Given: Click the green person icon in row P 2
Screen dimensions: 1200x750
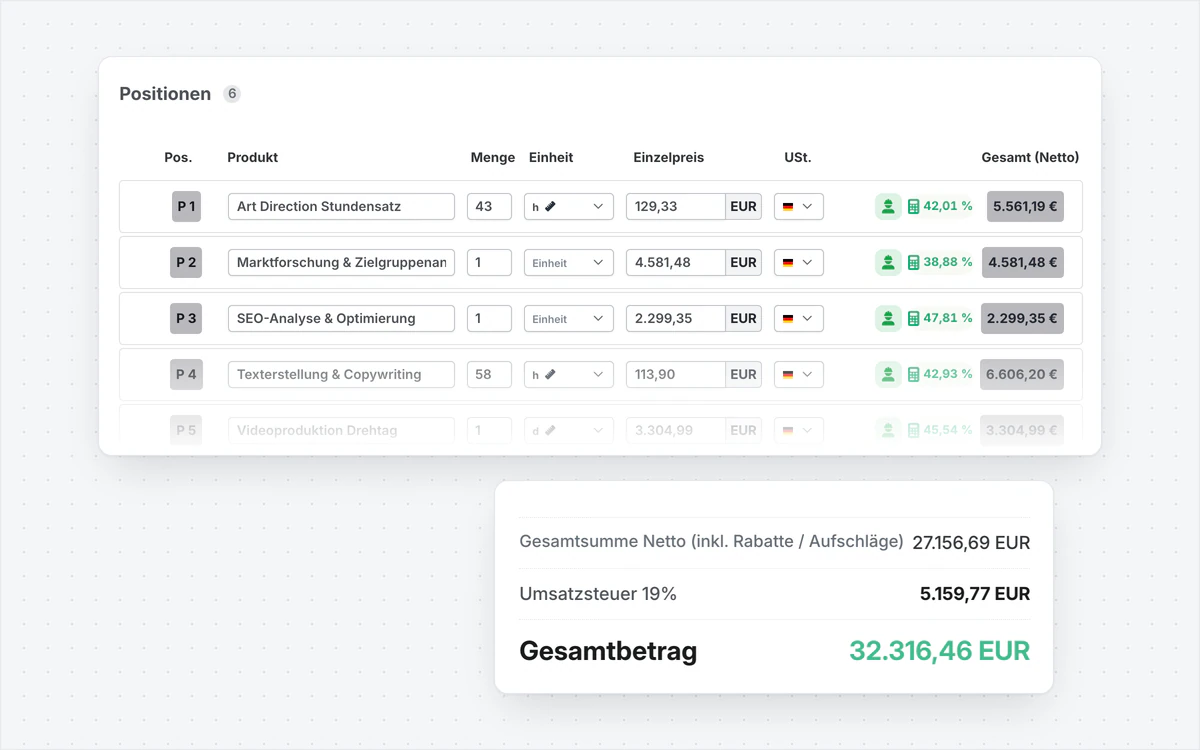Looking at the screenshot, I should click(888, 262).
